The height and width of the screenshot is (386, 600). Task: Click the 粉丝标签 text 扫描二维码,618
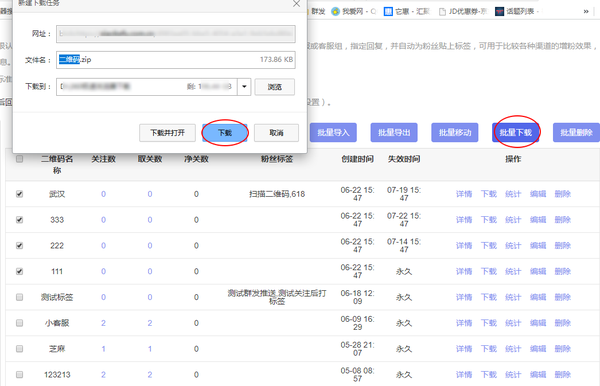(x=277, y=194)
